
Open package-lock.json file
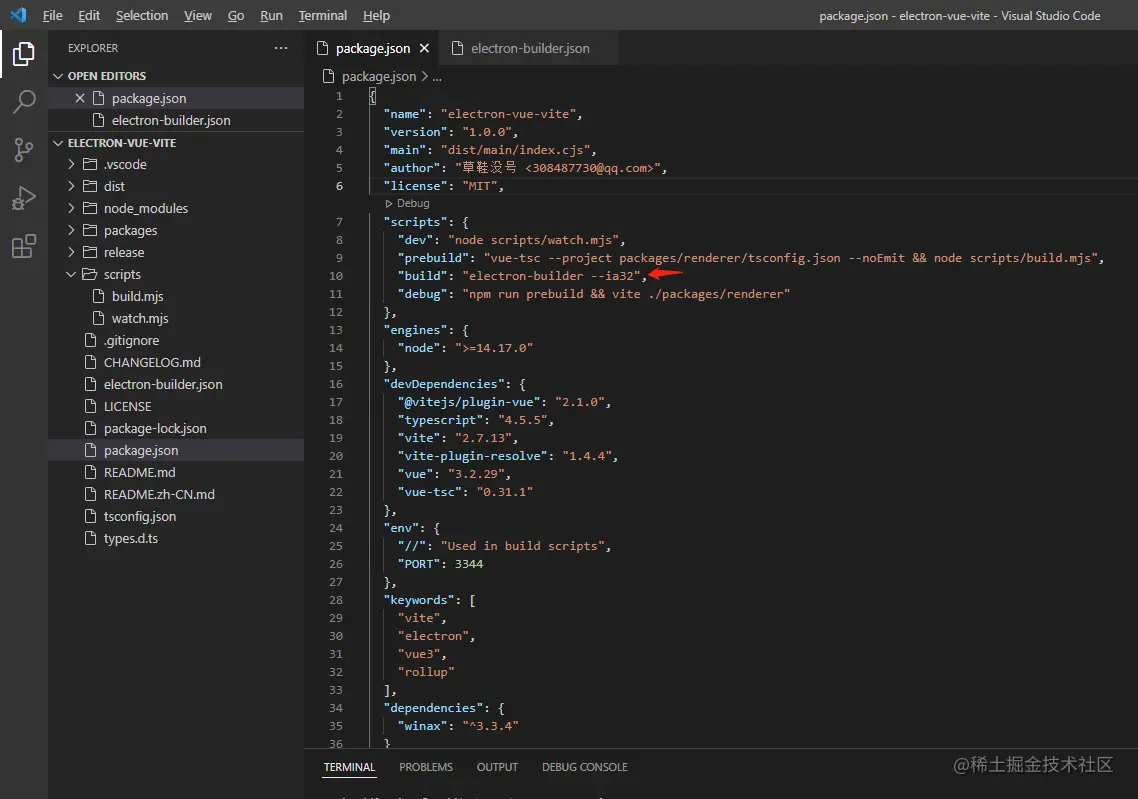tap(176, 428)
